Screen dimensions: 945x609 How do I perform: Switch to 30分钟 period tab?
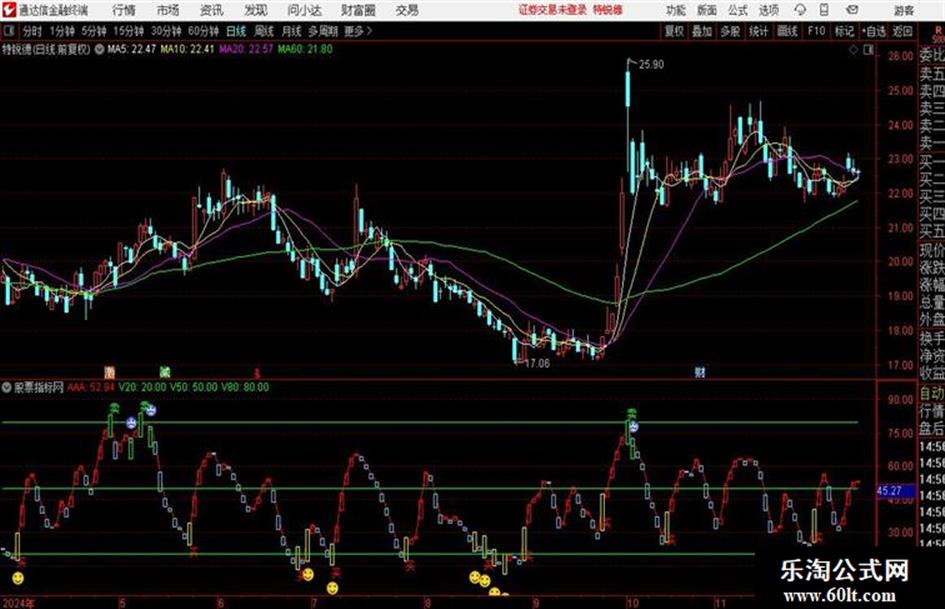(x=166, y=31)
